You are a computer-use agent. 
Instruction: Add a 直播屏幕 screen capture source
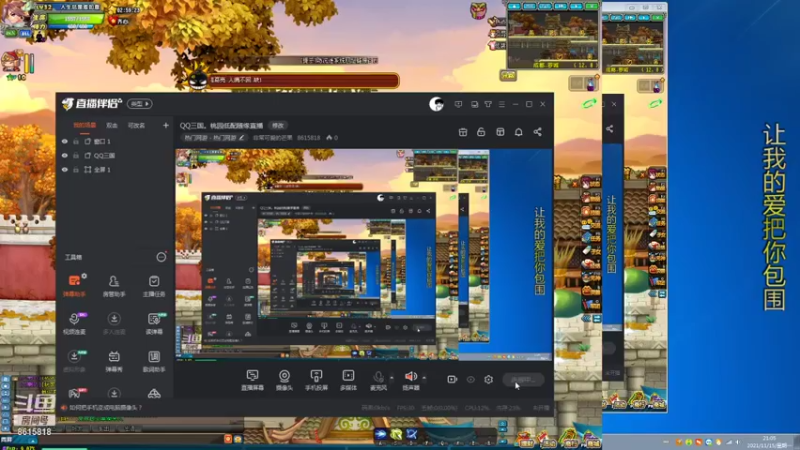[x=253, y=380]
